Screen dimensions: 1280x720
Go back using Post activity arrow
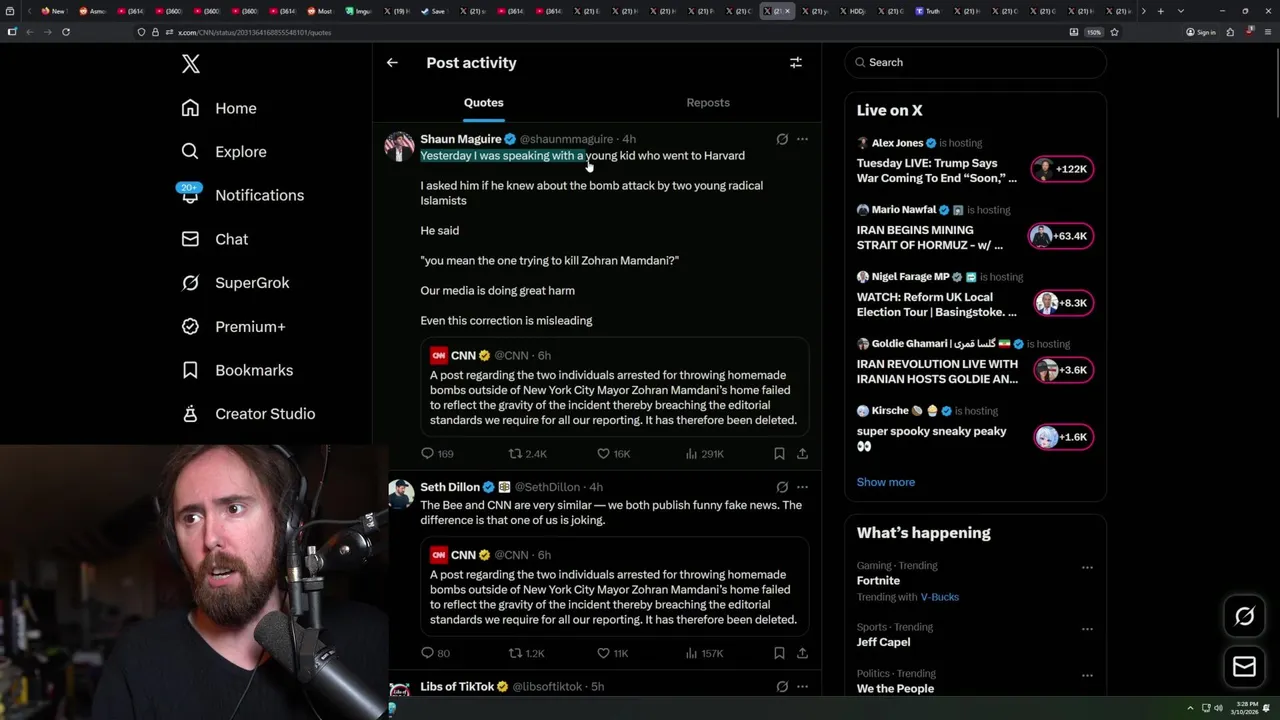[x=392, y=62]
